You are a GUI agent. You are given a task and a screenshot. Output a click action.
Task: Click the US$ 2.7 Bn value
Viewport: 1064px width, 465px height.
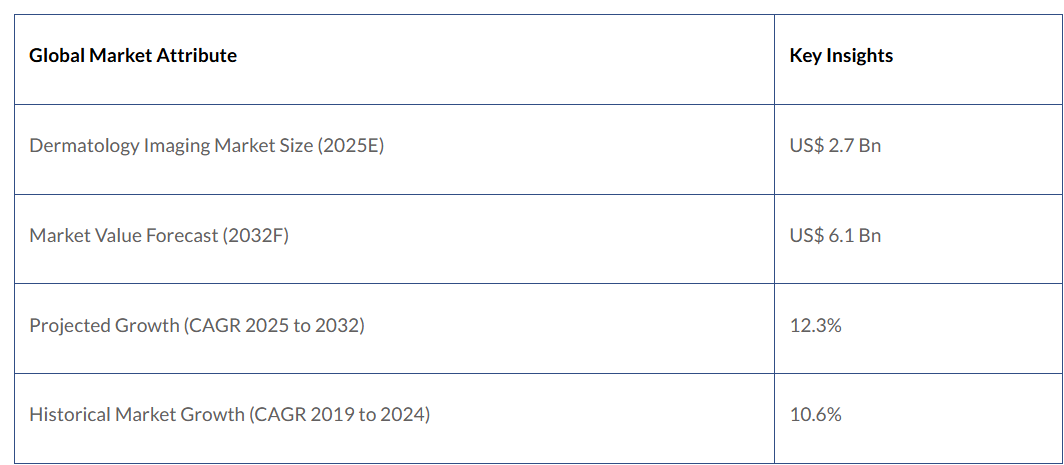point(835,146)
